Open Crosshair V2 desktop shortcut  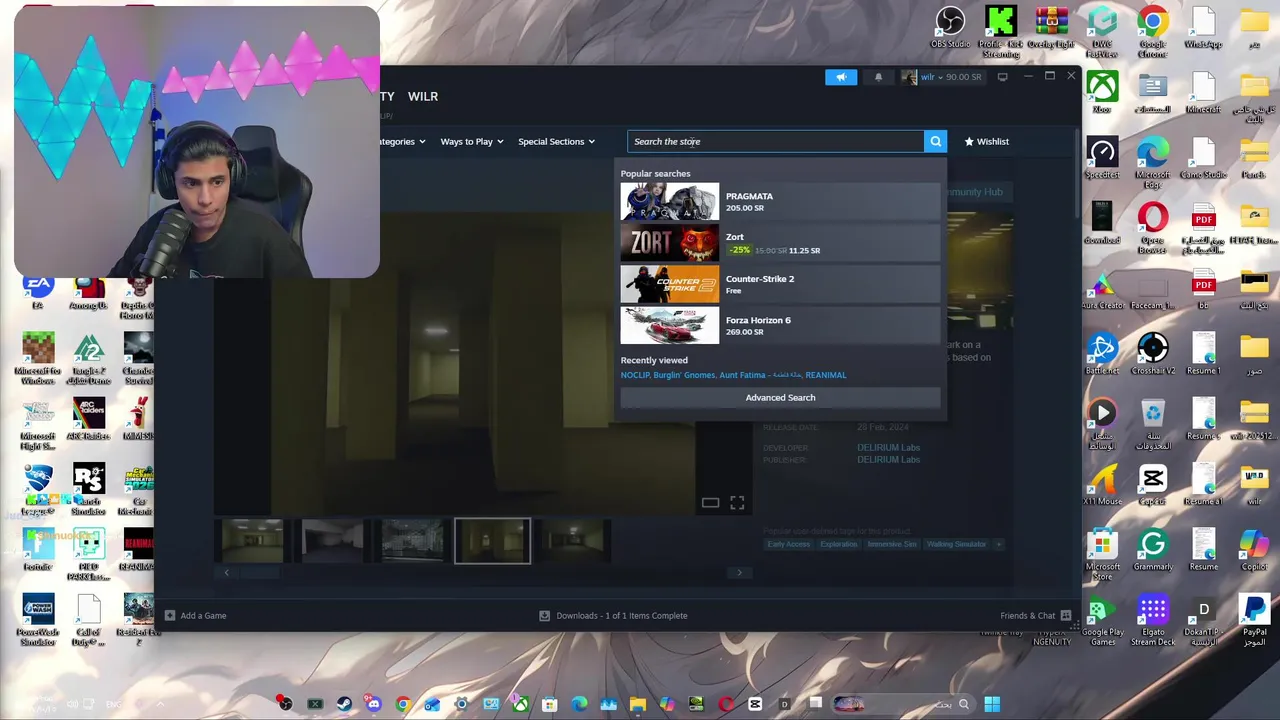1152,355
